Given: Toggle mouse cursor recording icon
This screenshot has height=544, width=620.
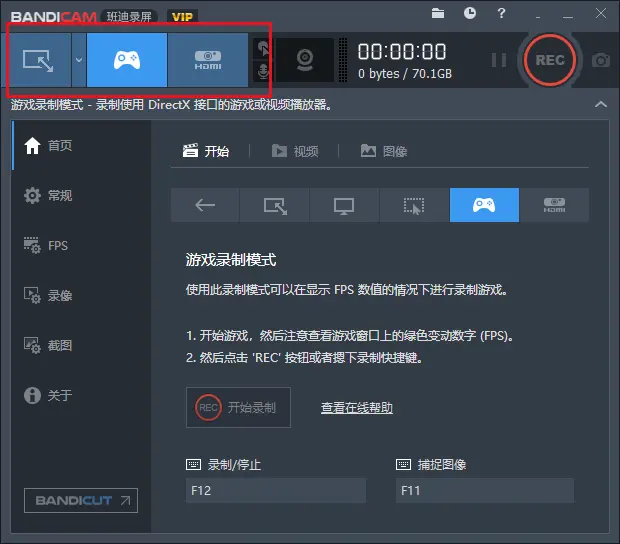Looking at the screenshot, I should pos(263,48).
